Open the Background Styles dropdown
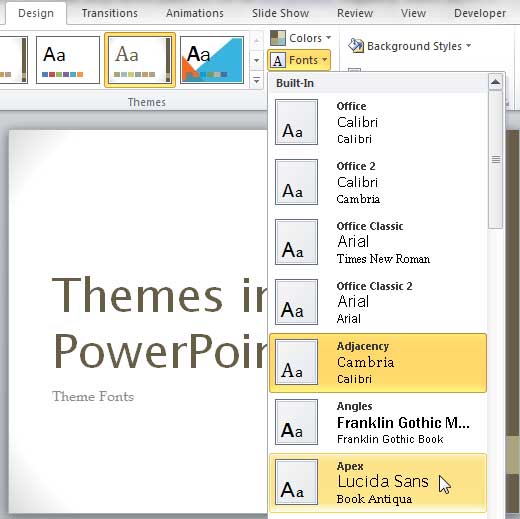Viewport: 520px width, 519px height. coord(409,46)
